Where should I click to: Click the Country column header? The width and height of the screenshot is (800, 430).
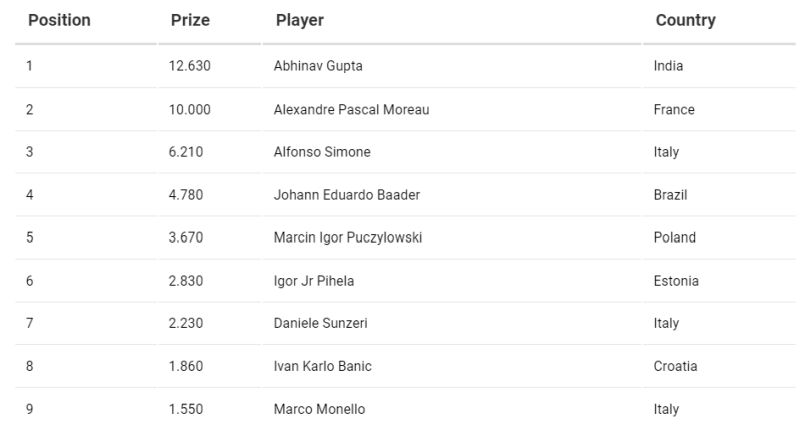(685, 20)
